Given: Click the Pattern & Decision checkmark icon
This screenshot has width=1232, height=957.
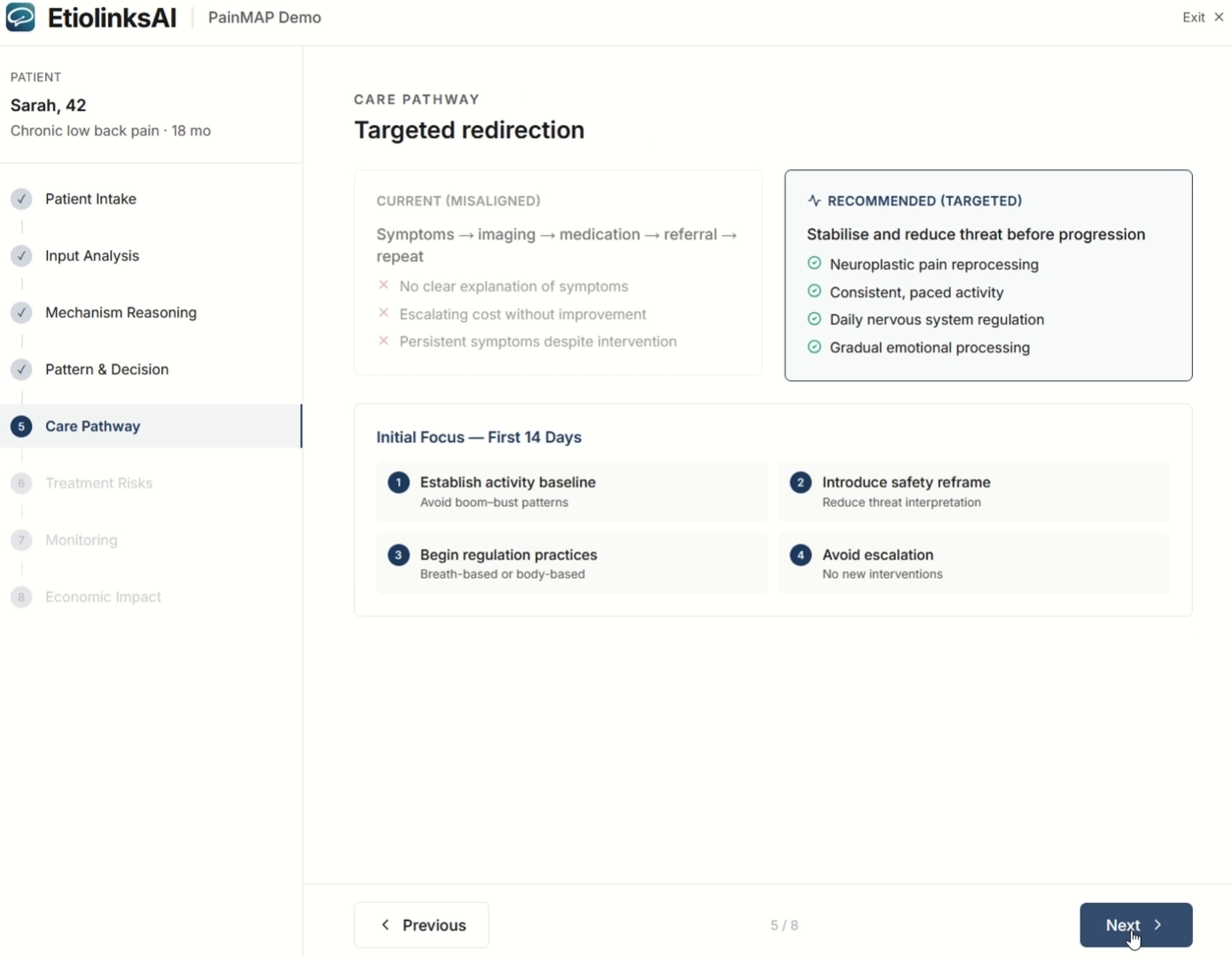Looking at the screenshot, I should point(21,370).
